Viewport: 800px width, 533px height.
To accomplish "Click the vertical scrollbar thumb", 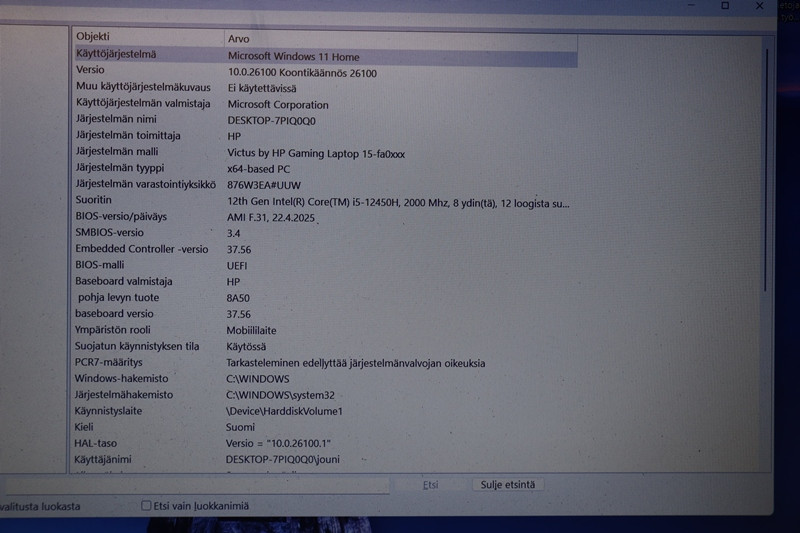I will click(x=765, y=169).
